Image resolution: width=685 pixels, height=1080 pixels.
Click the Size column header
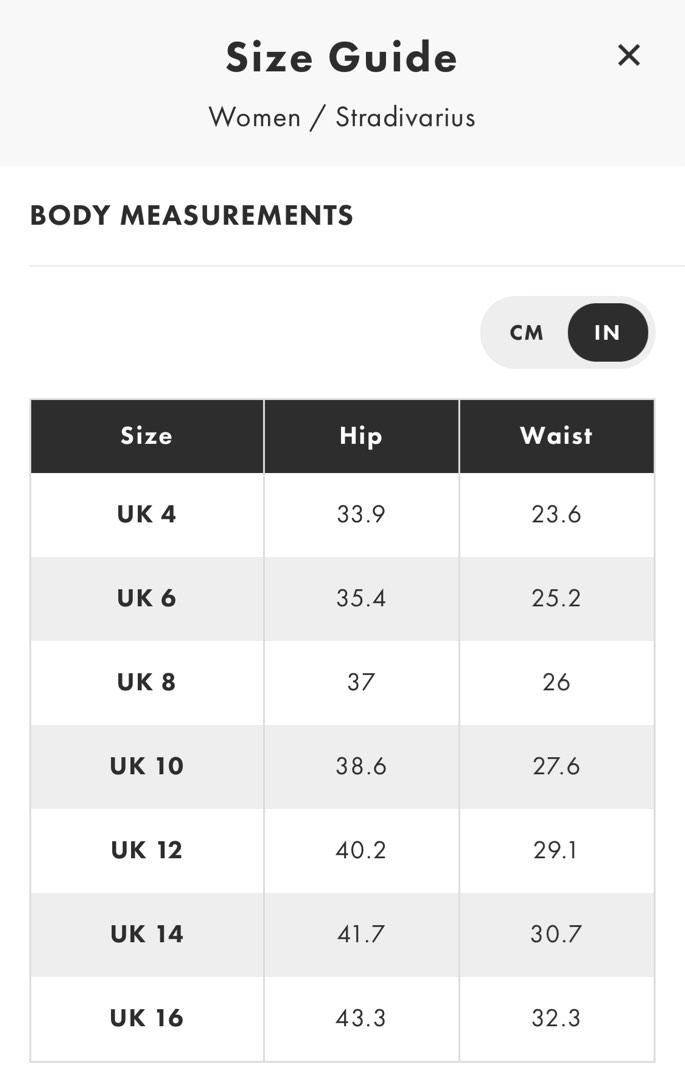[x=147, y=436]
